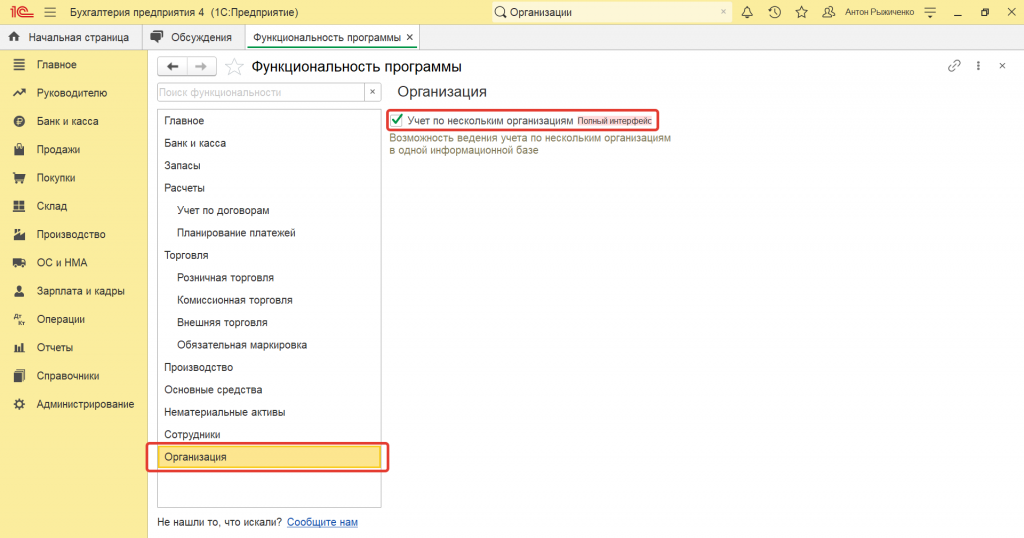Image resolution: width=1024 pixels, height=538 pixels.
Task: Open Банк и касса section in sidebar
Action: (67, 121)
